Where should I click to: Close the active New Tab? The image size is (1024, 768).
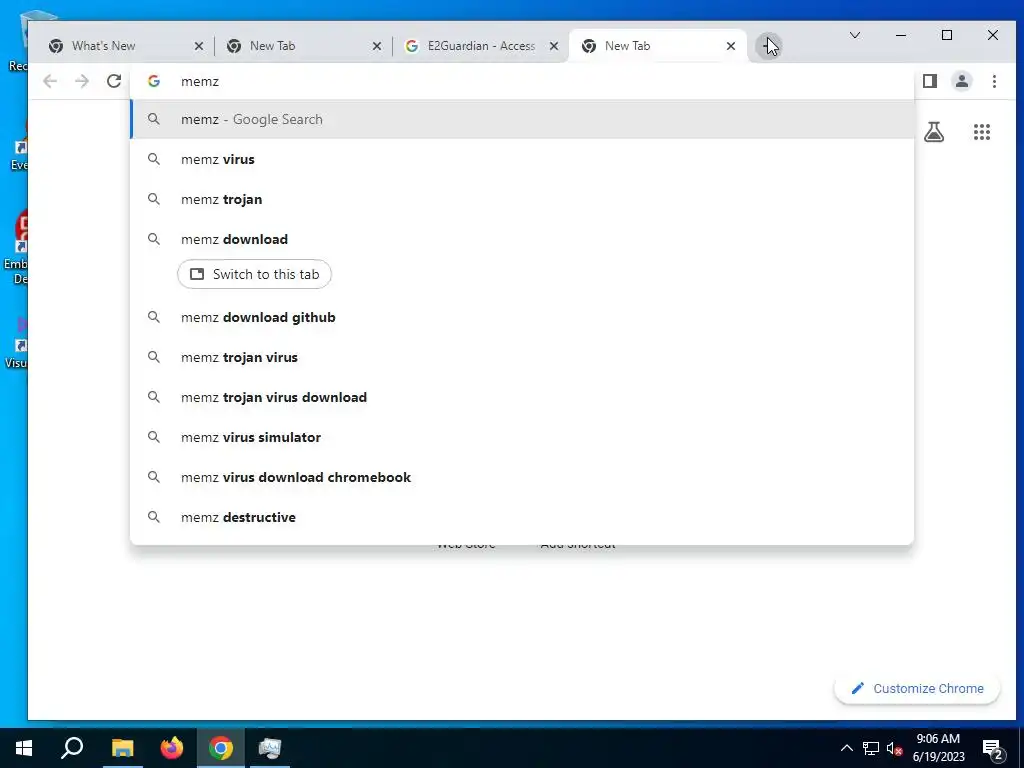(x=731, y=46)
